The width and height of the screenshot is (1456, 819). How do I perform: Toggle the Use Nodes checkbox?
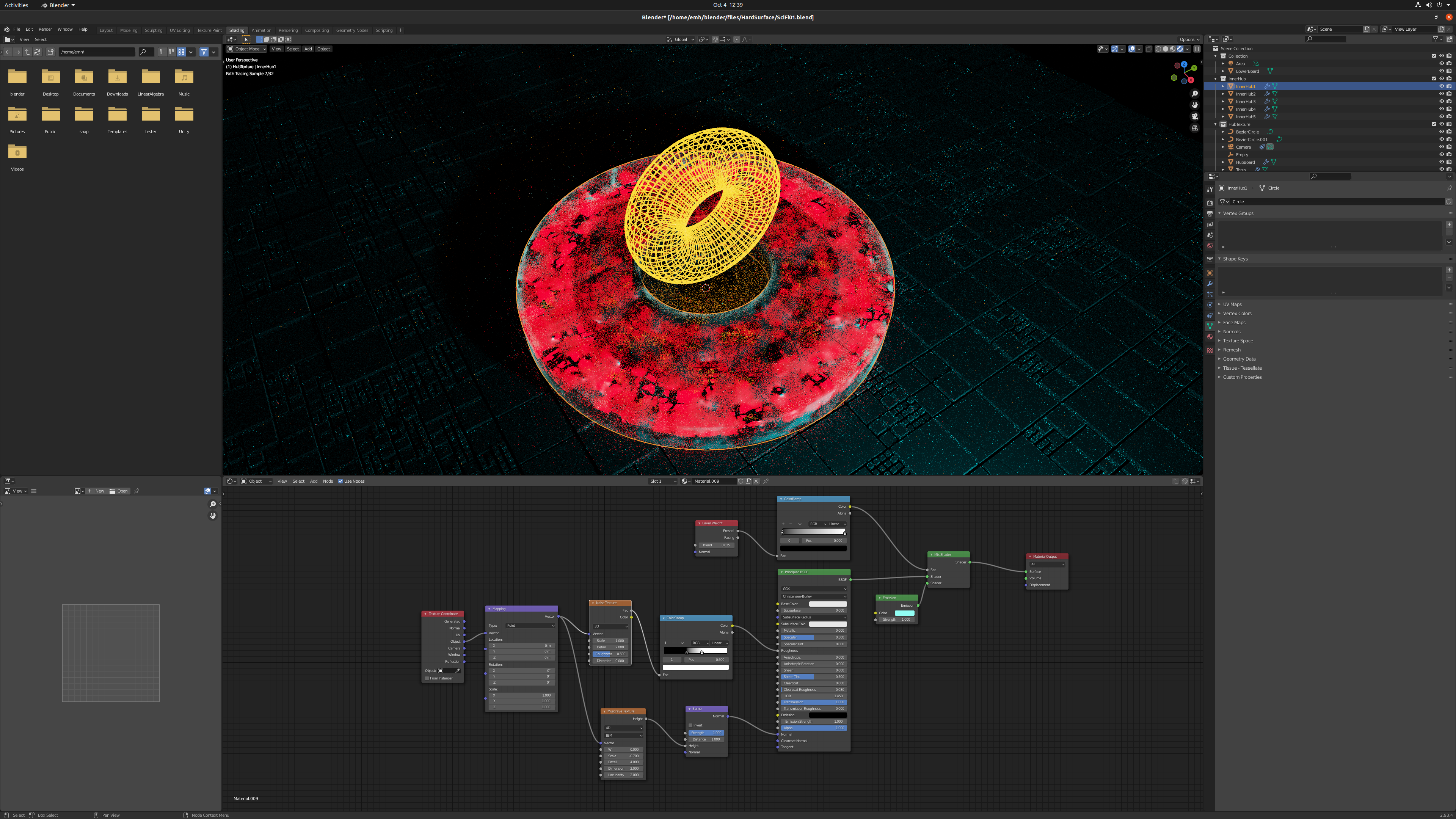pyautogui.click(x=340, y=482)
